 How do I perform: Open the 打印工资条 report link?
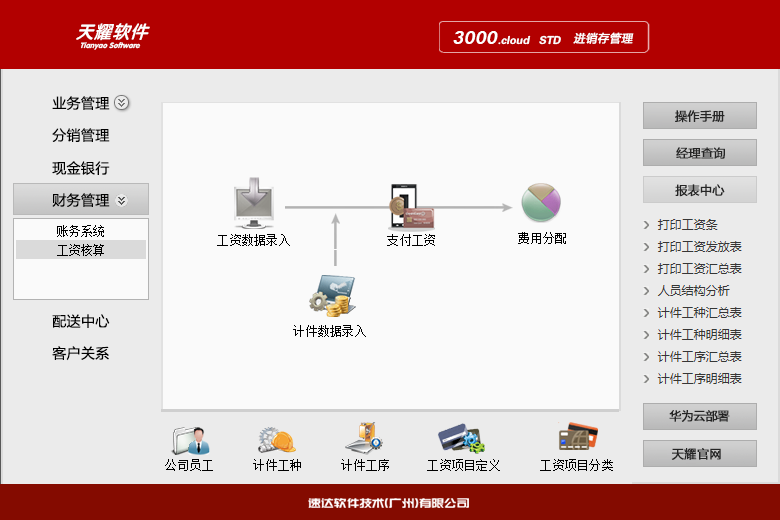[x=687, y=225]
